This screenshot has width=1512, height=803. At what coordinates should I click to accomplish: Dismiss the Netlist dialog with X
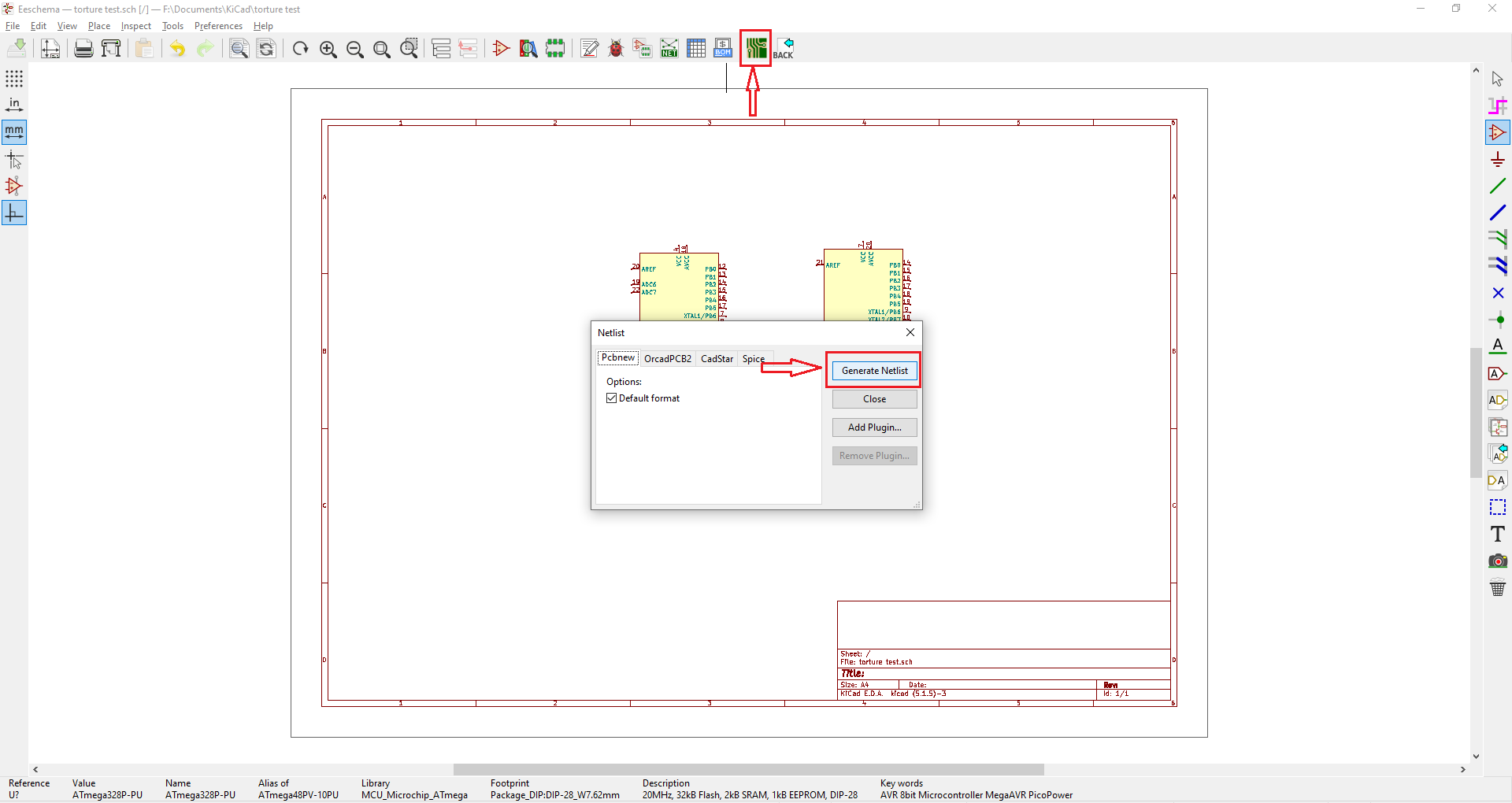910,332
